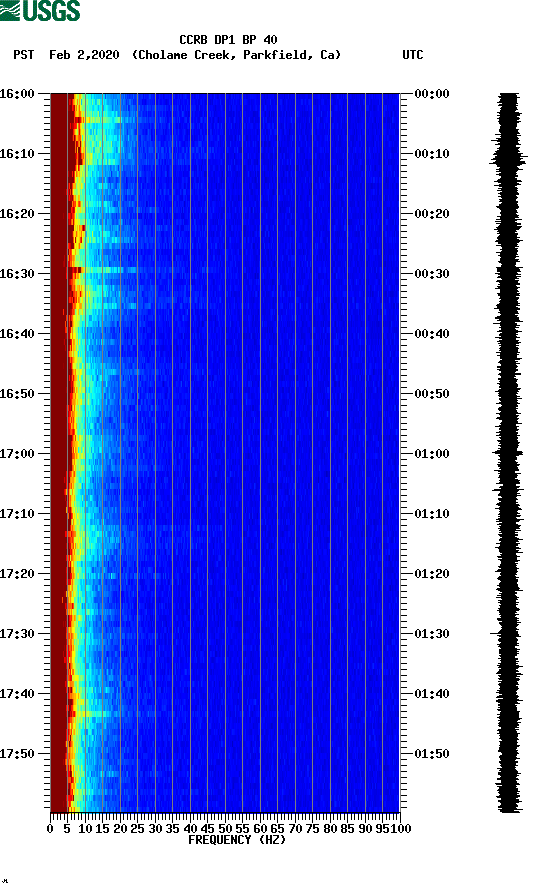Click the 10 Hz frequency tick label
The height and width of the screenshot is (892, 552).
pos(85,828)
